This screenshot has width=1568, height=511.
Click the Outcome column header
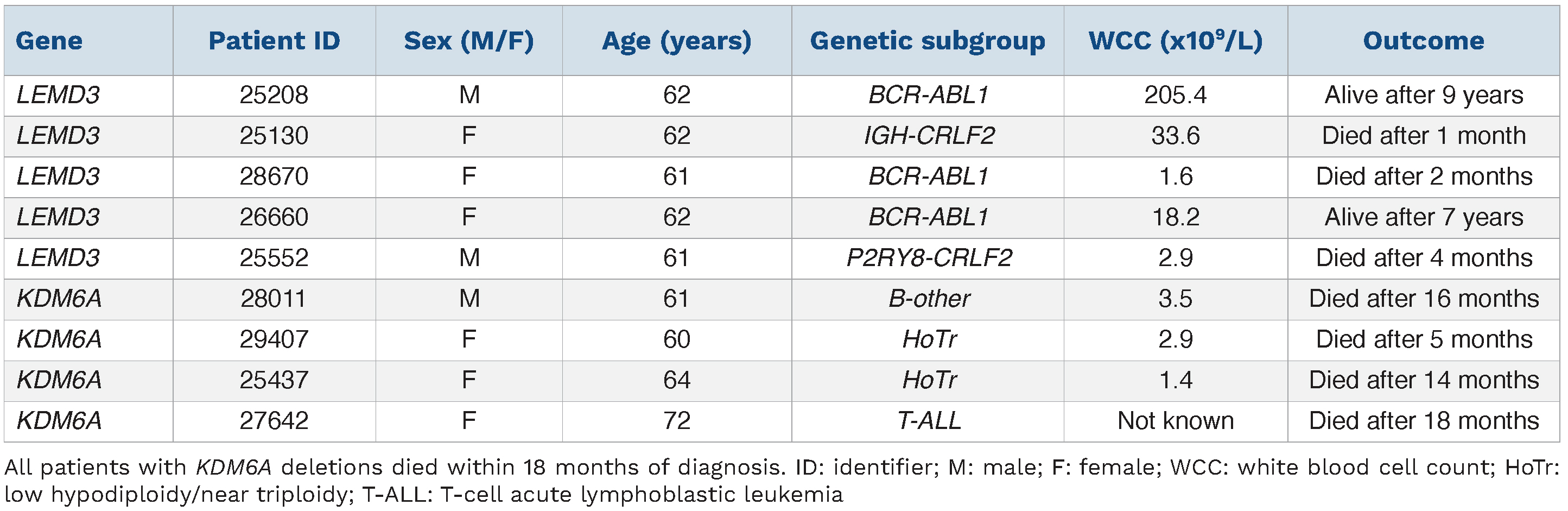point(1423,41)
